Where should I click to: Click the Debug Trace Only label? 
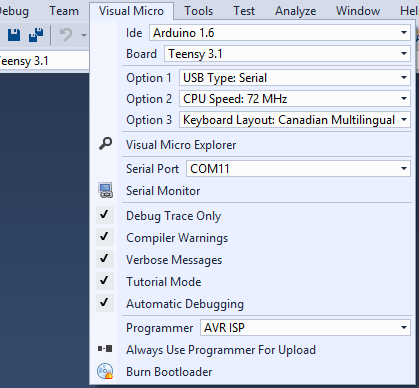(x=173, y=216)
